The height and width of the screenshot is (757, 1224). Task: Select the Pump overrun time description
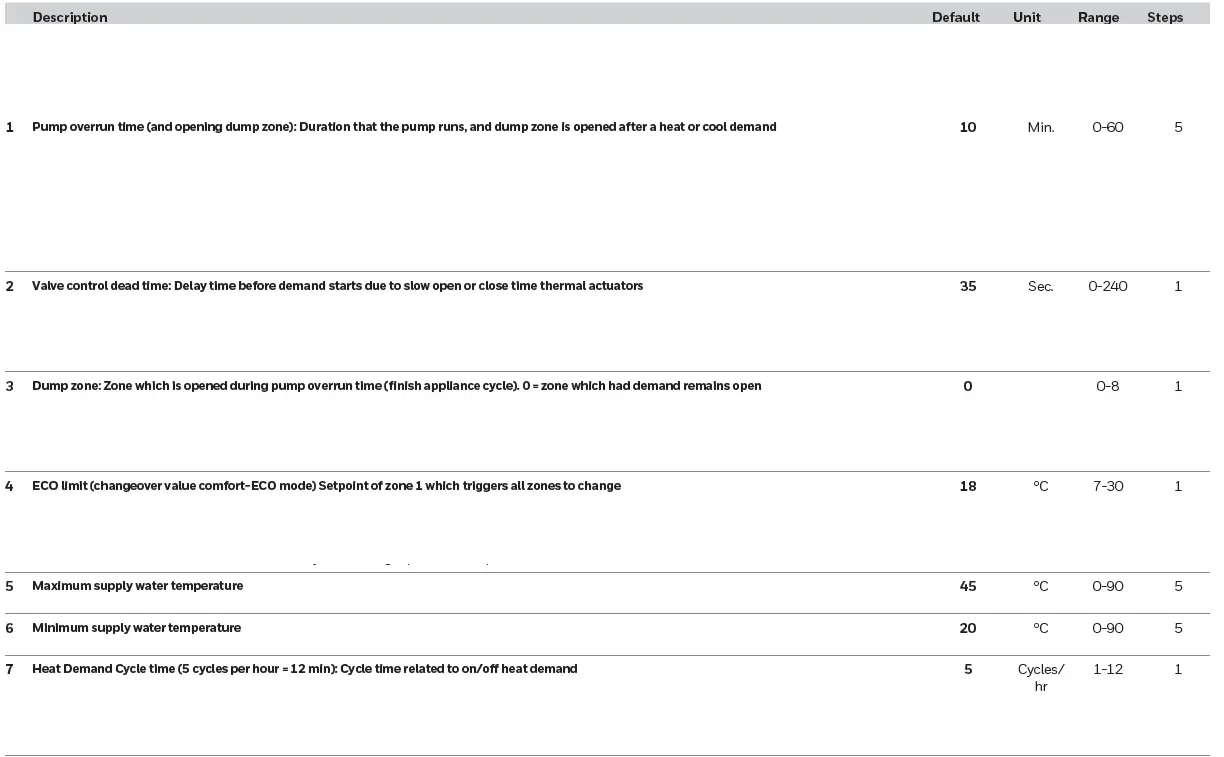(x=404, y=127)
